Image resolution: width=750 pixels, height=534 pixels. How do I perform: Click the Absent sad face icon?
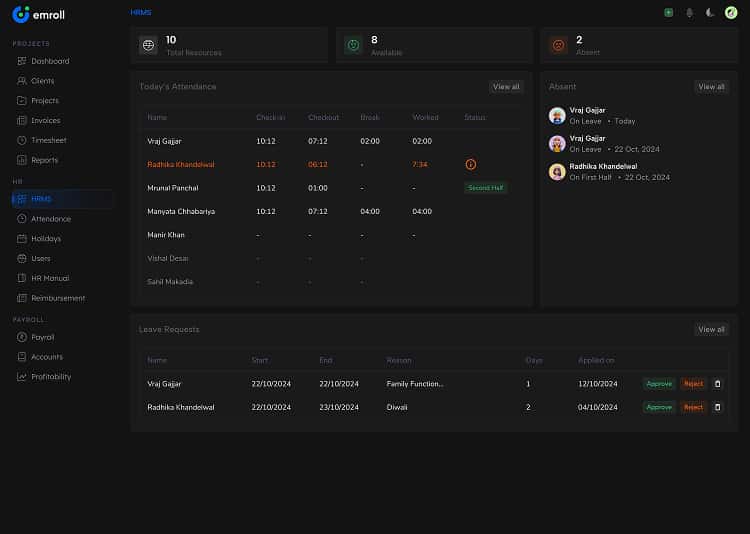click(558, 45)
